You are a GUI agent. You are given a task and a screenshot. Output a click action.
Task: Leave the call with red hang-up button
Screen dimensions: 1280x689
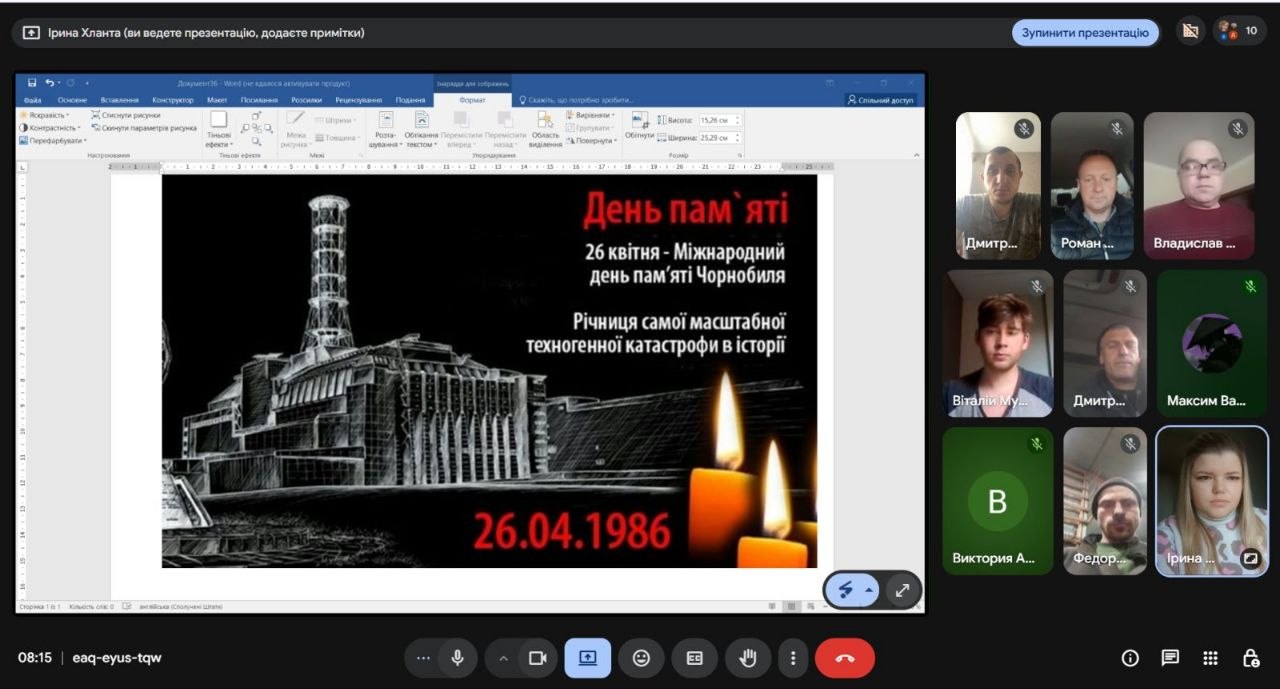pyautogui.click(x=845, y=658)
